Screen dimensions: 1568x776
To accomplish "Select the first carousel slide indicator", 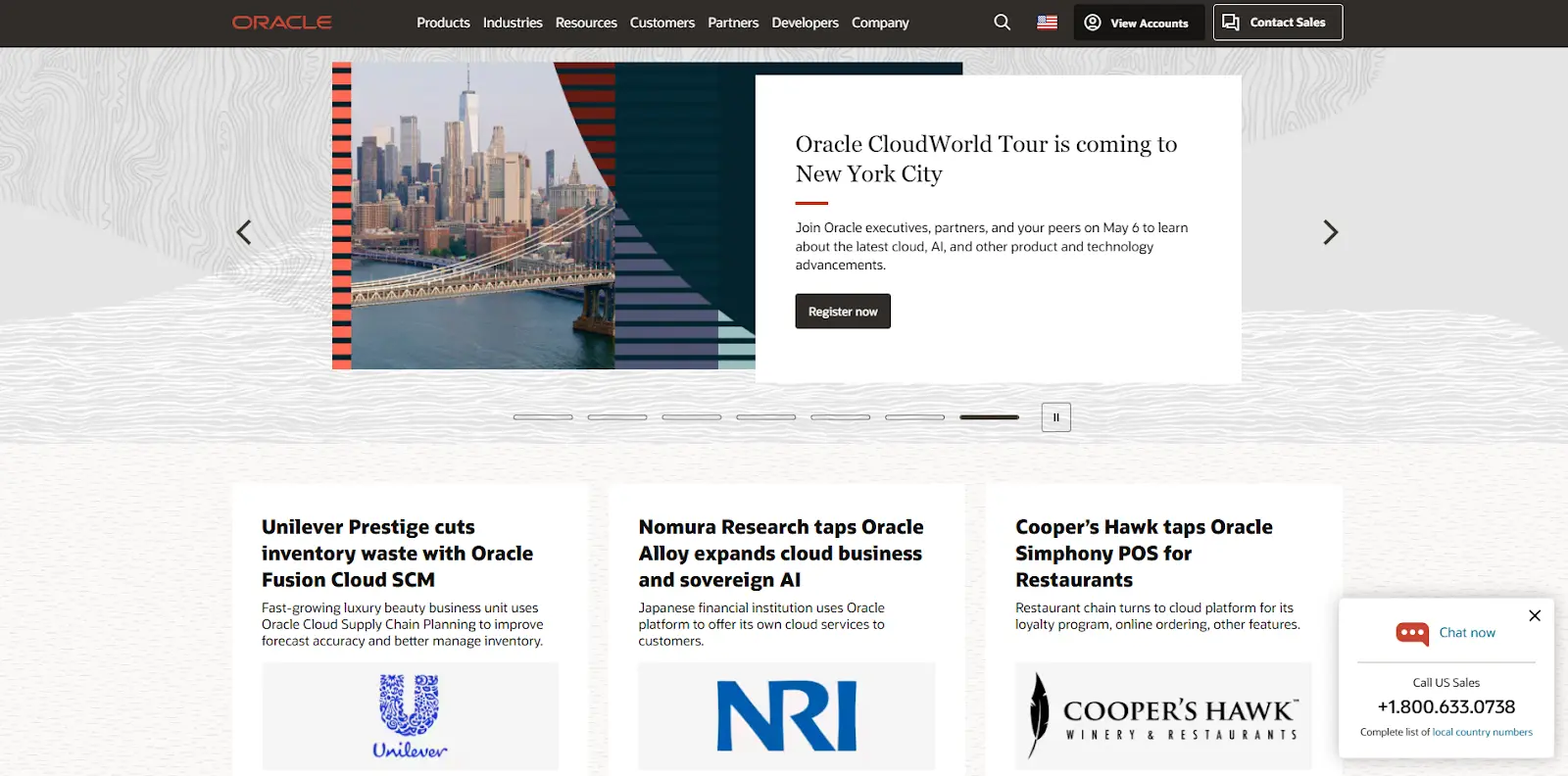I will tap(543, 417).
